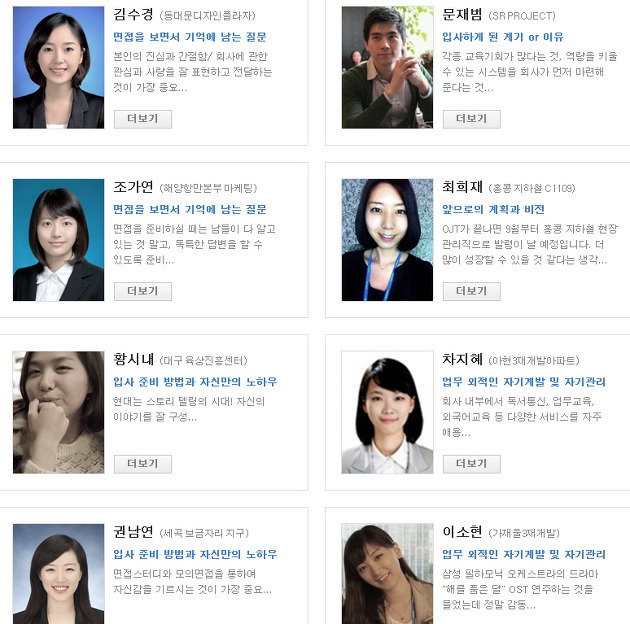Open 이소현's profile photo
Screen dimensions: 630x624
[387, 574]
